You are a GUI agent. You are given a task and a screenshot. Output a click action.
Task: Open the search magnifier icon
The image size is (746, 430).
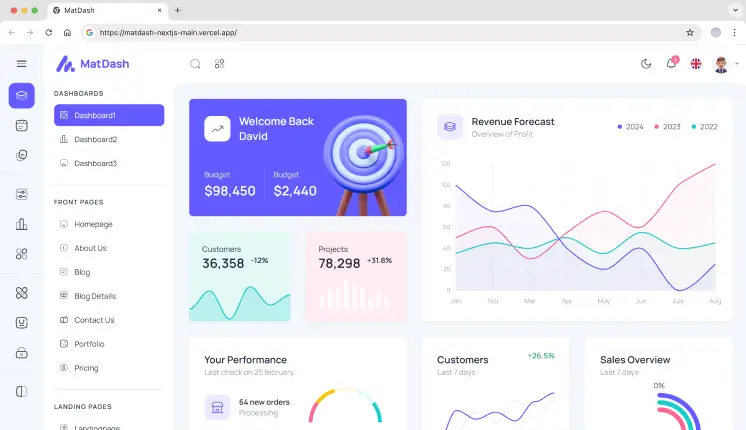[x=195, y=64]
